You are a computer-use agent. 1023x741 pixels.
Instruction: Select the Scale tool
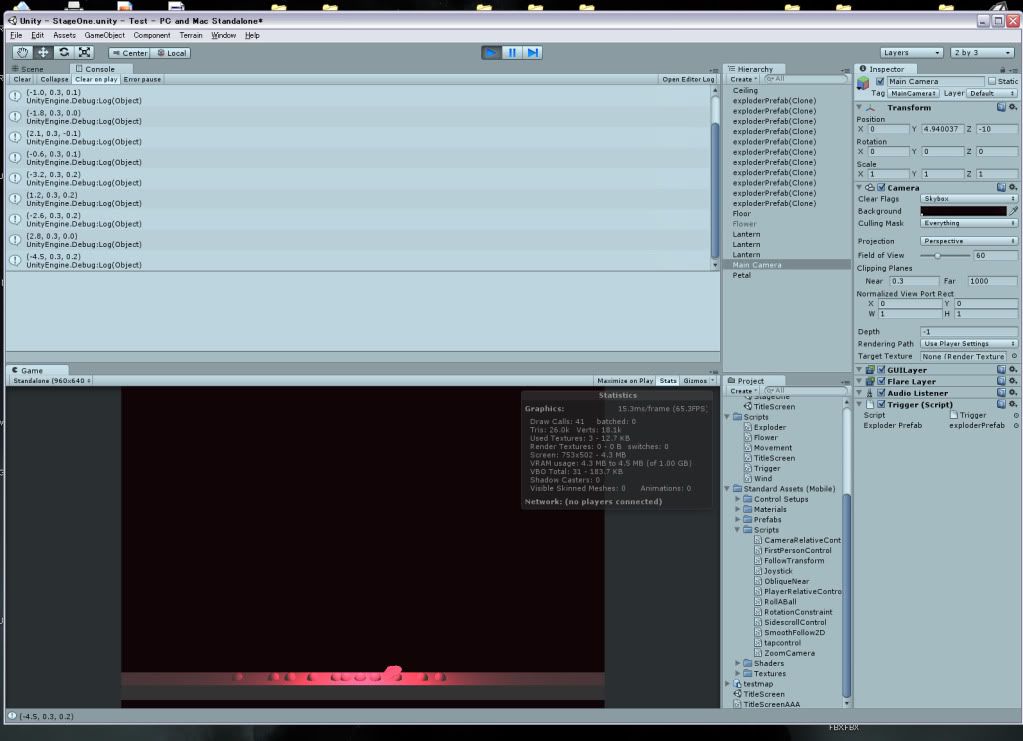tap(87, 51)
